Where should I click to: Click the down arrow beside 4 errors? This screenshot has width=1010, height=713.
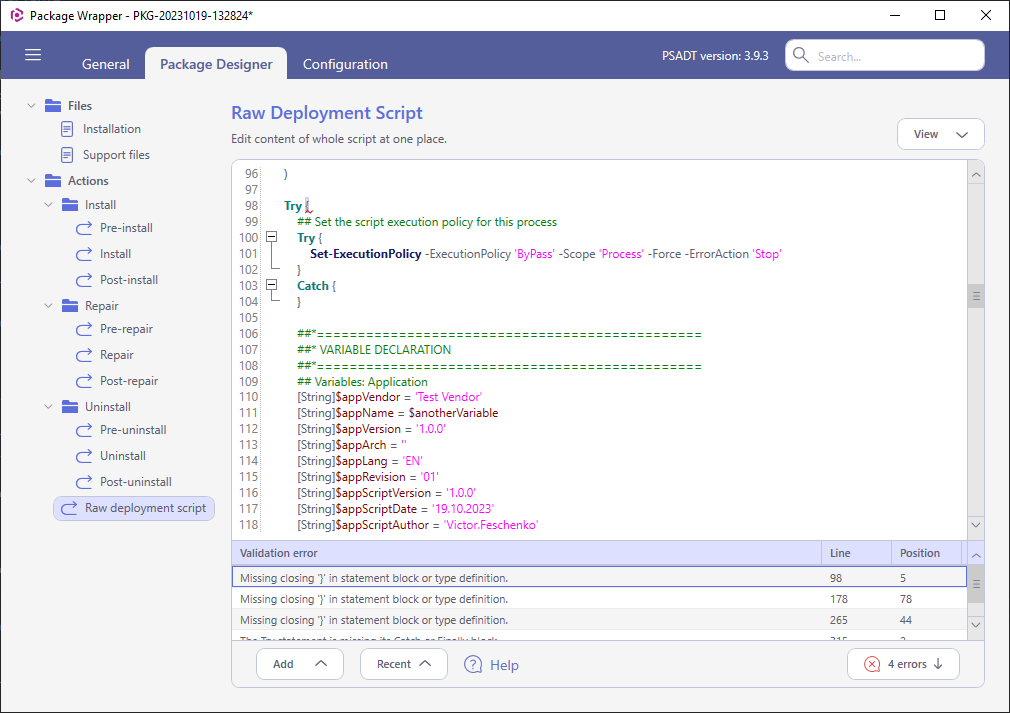coord(938,664)
